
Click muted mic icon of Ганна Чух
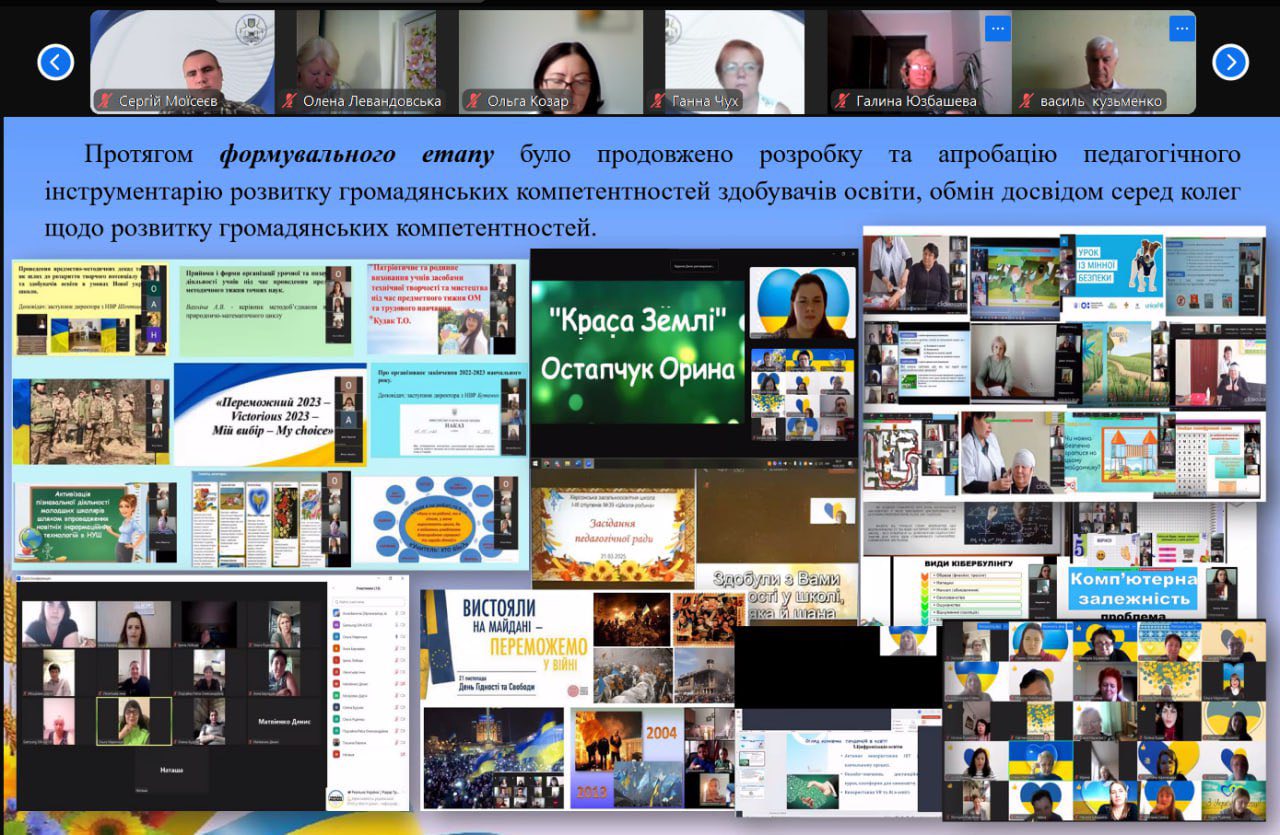click(x=658, y=101)
